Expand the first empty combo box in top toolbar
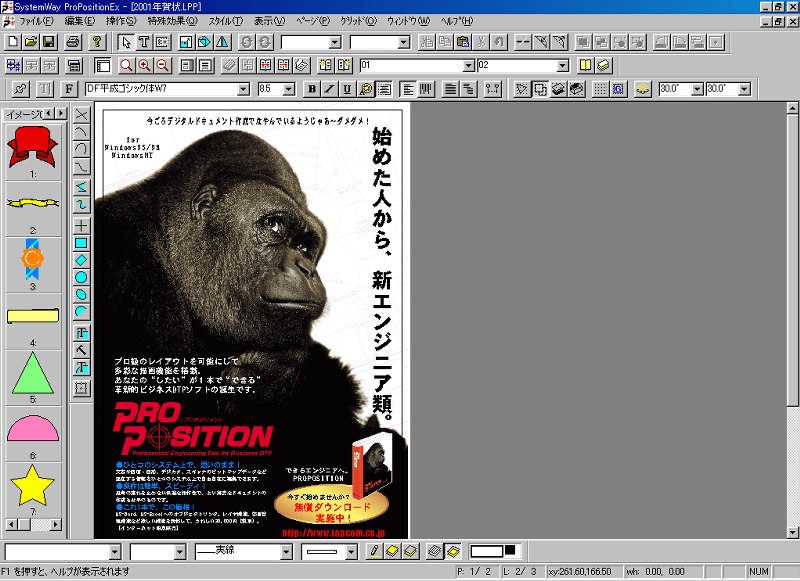 (x=335, y=42)
